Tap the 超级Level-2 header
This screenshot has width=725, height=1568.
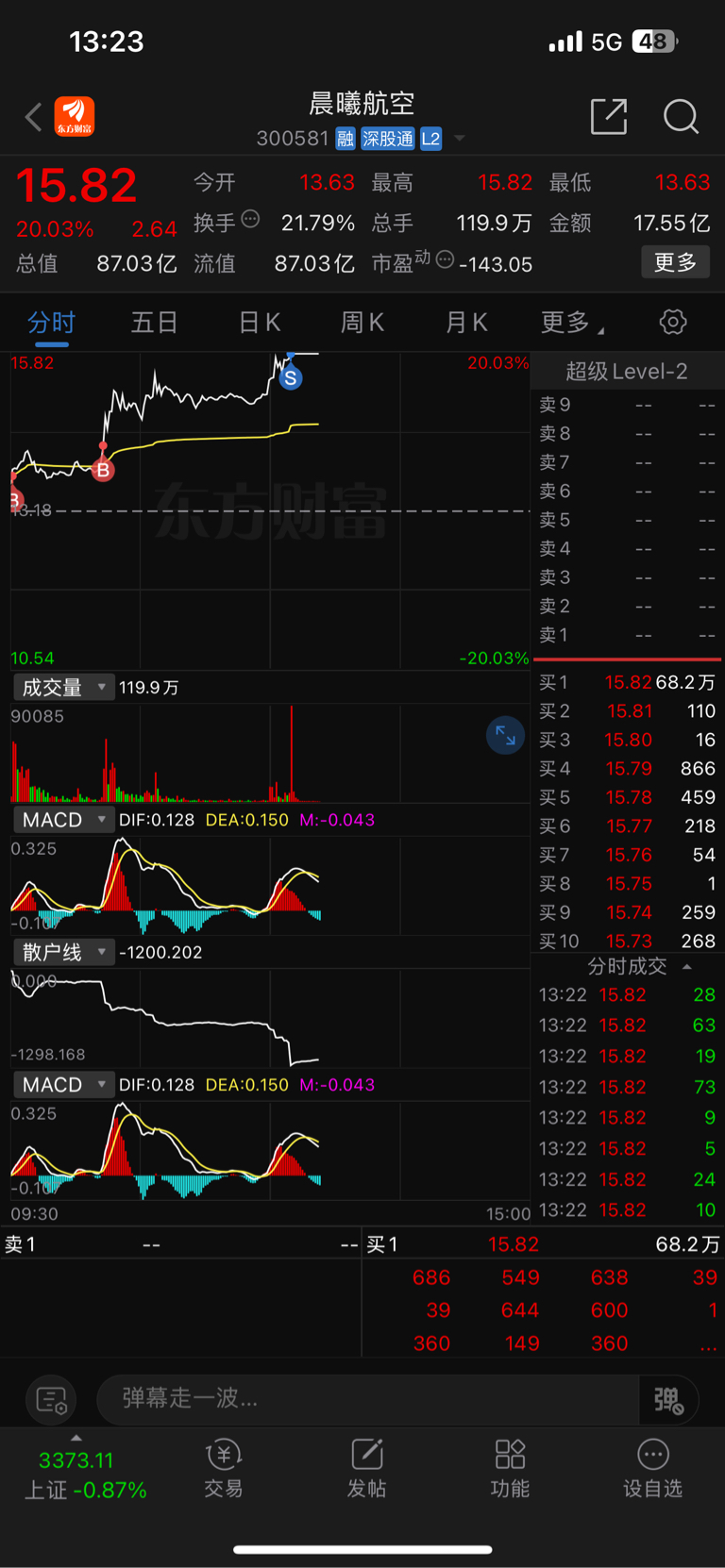coord(626,372)
